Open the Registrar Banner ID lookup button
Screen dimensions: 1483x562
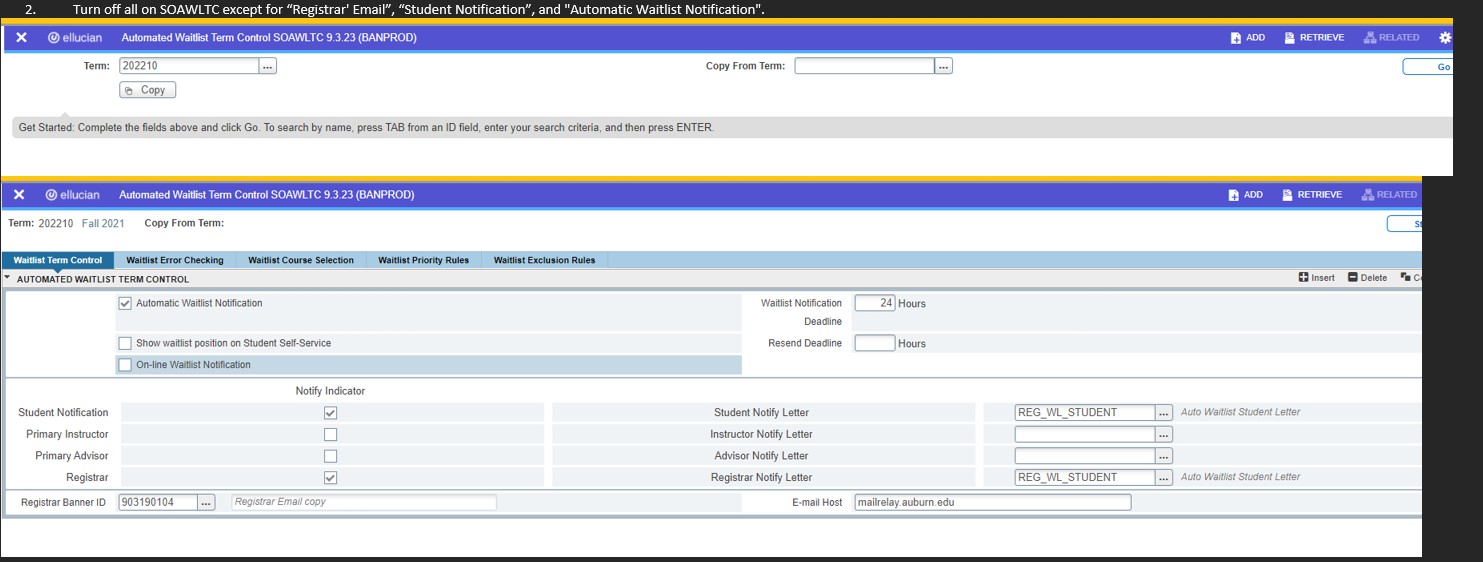[206, 502]
